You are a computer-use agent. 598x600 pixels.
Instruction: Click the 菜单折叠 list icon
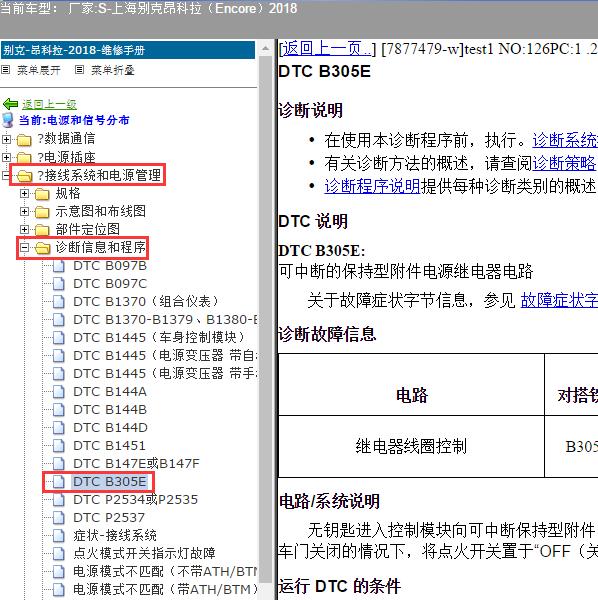(x=79, y=70)
